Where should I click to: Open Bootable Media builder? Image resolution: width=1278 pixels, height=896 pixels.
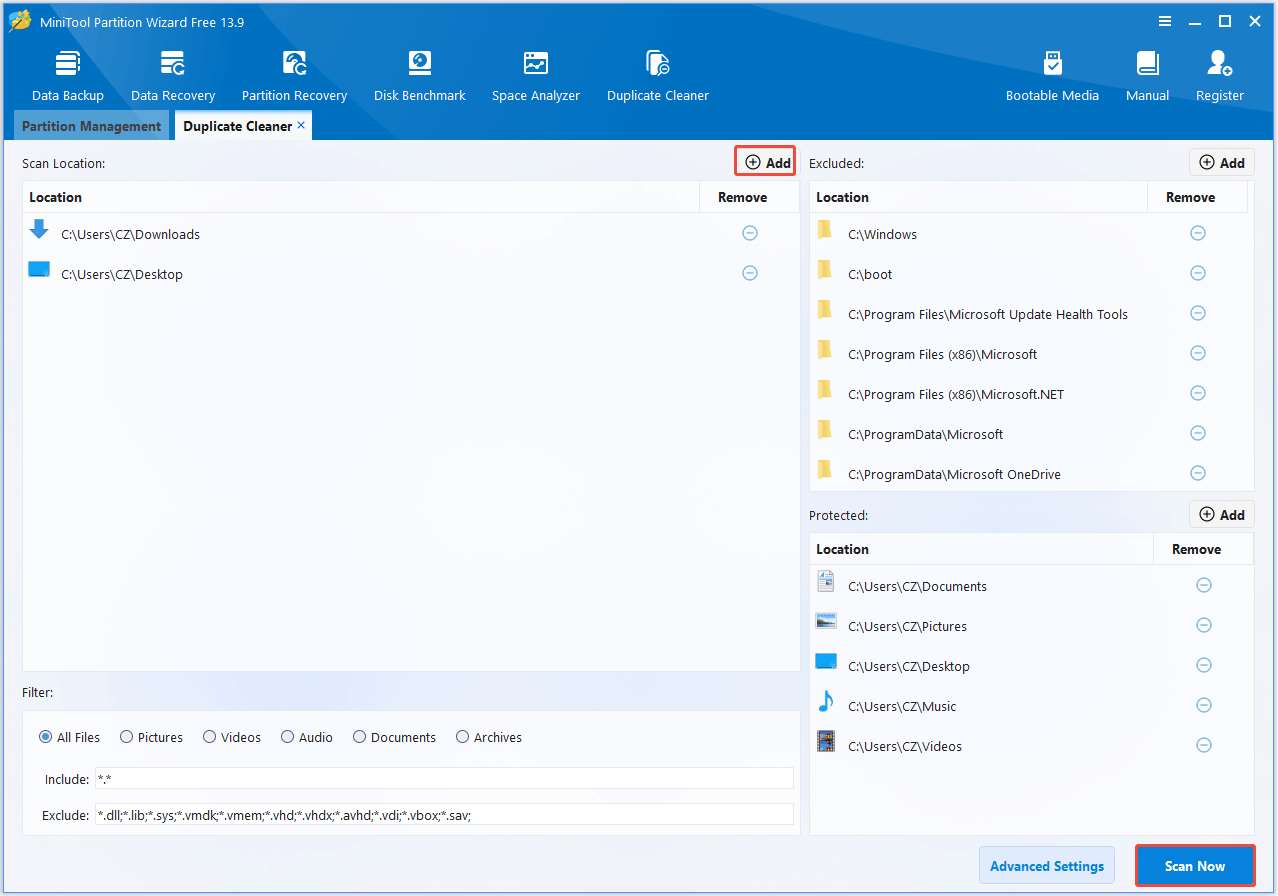click(x=1052, y=76)
